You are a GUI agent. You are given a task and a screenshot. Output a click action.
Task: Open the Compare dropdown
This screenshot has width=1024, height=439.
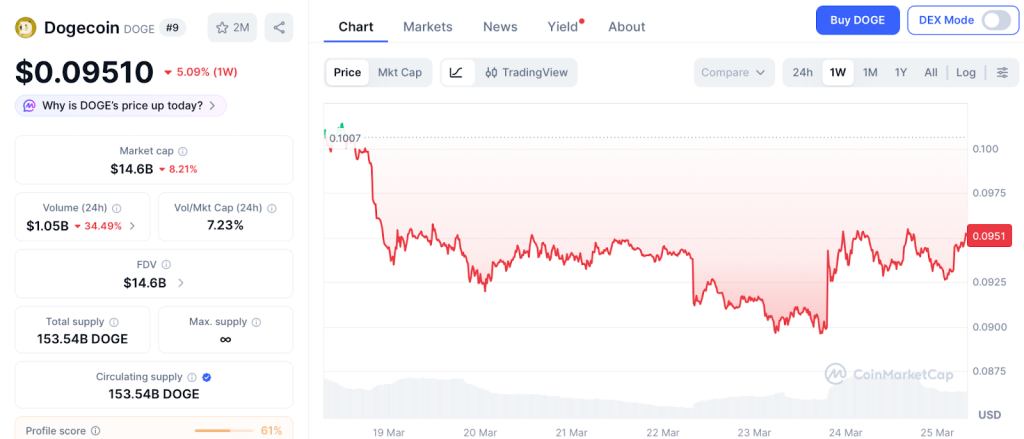point(734,72)
